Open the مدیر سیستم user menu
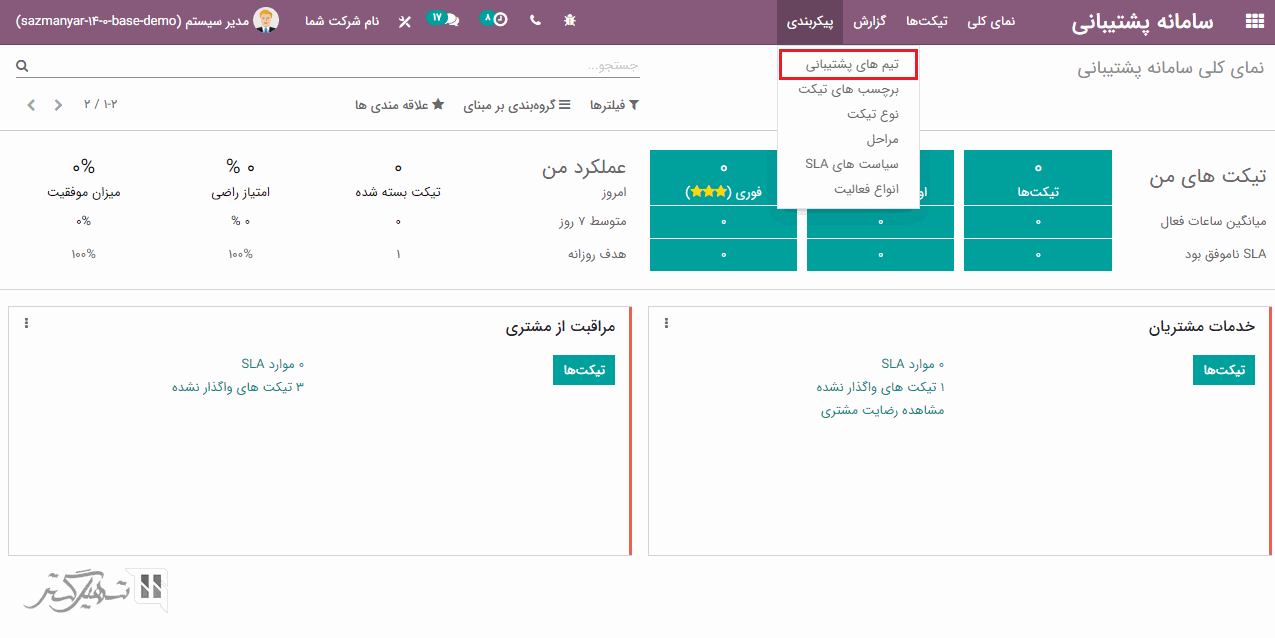This screenshot has height=638, width=1275. (147, 20)
